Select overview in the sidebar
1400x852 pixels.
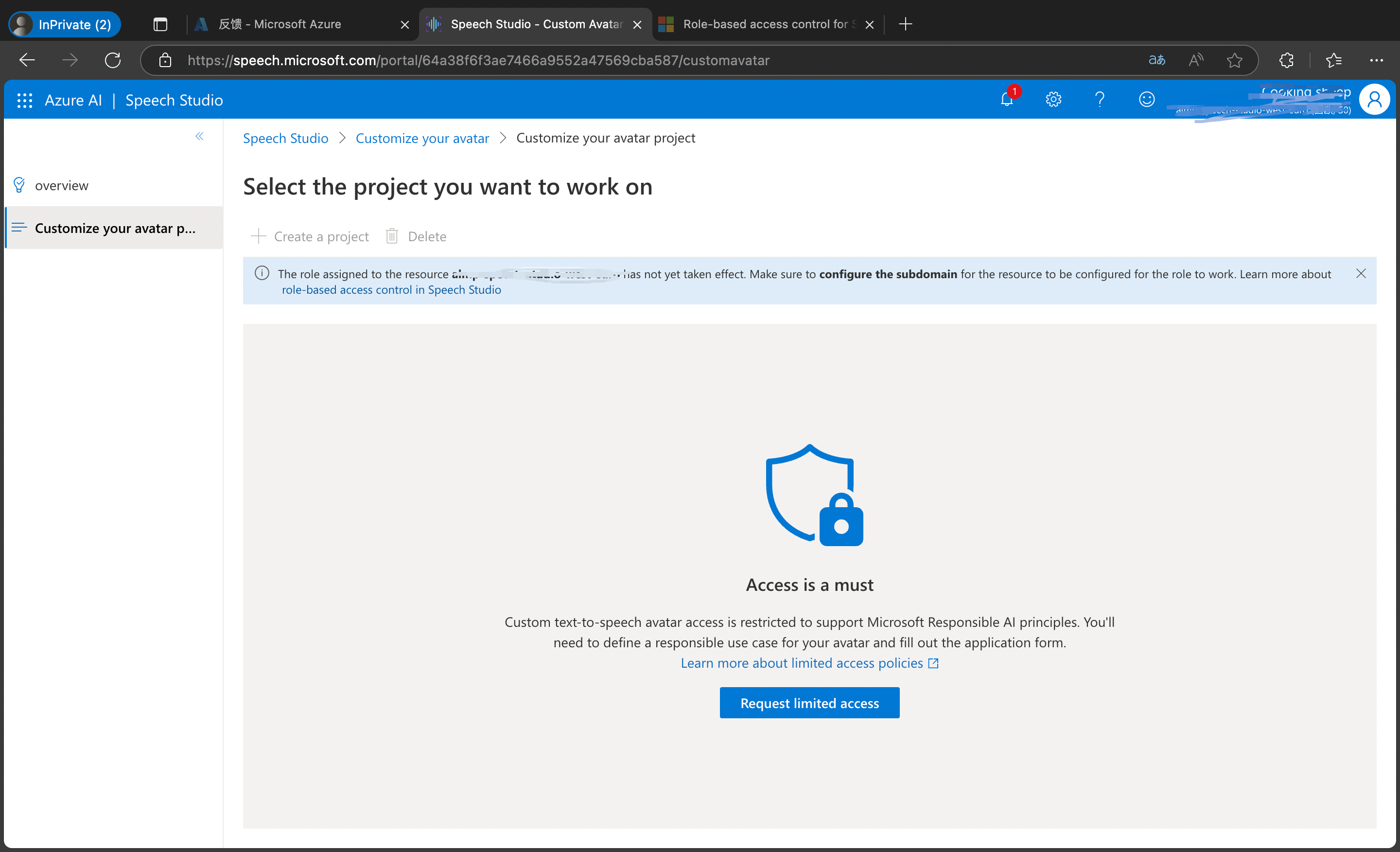point(61,185)
